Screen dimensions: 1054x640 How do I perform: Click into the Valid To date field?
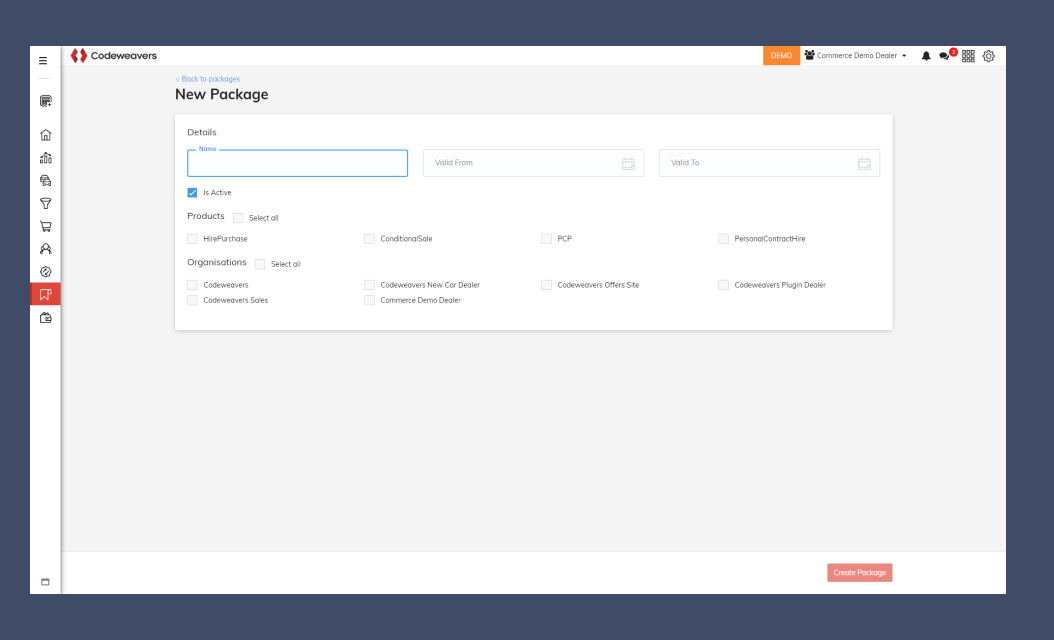pyautogui.click(x=770, y=163)
